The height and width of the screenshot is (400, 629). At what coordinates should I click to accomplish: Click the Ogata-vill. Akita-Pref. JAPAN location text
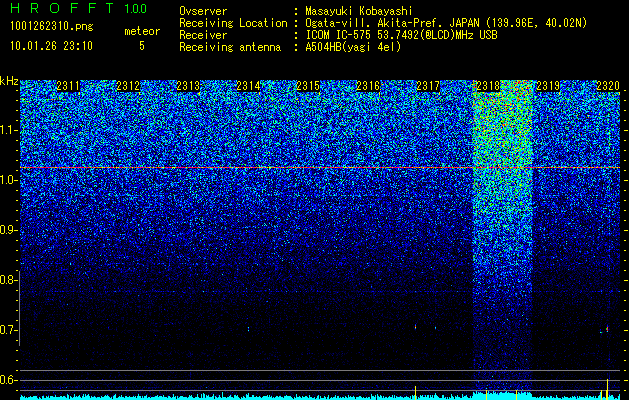pos(446,23)
